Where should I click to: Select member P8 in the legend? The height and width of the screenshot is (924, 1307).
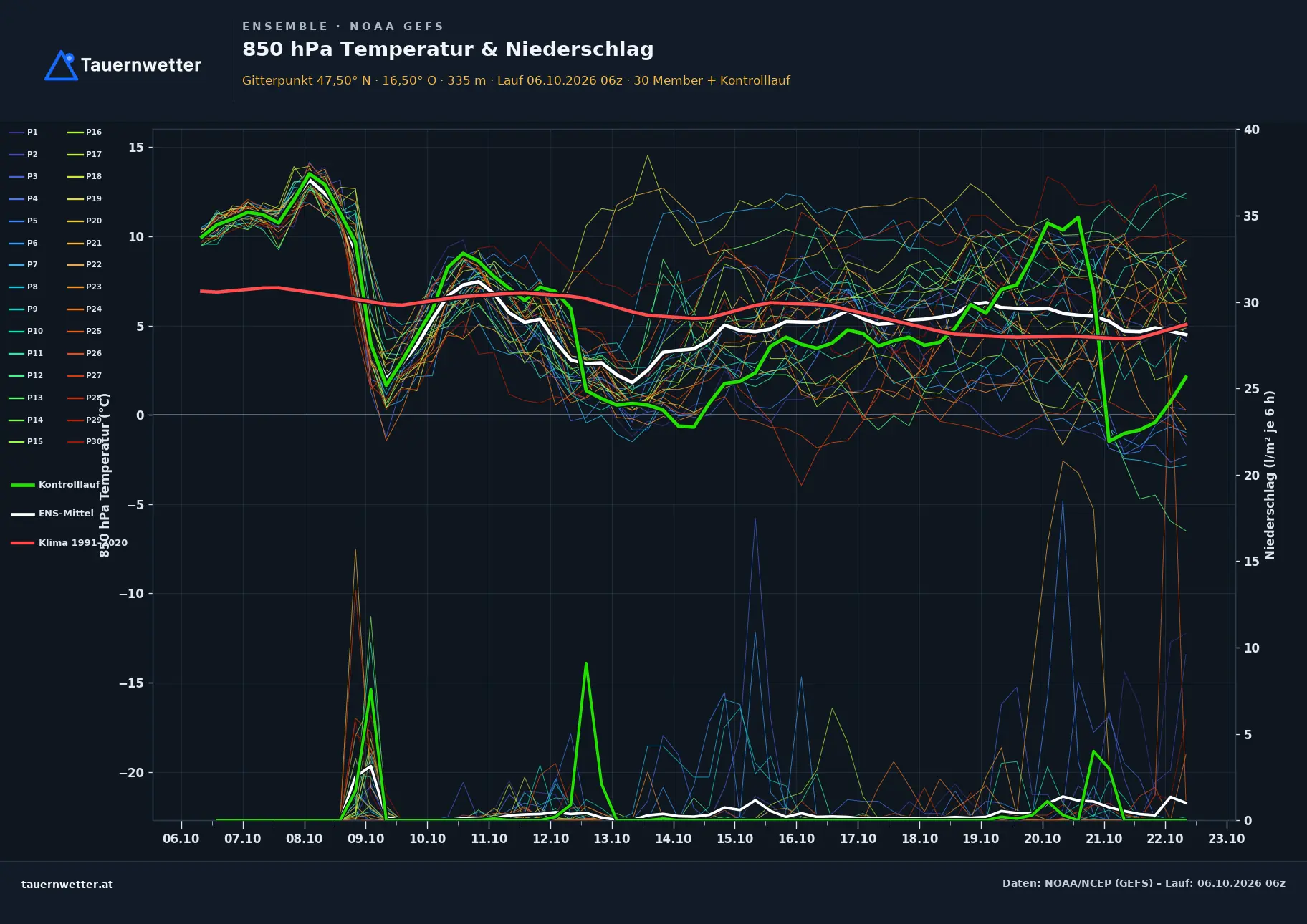point(24,287)
